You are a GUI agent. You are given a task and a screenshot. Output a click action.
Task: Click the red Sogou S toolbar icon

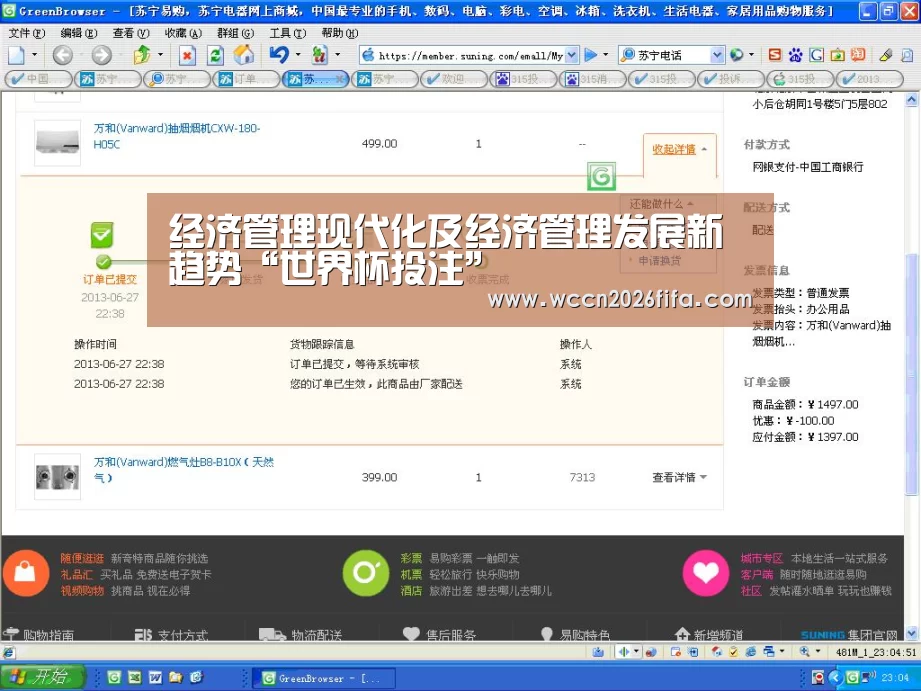point(775,55)
